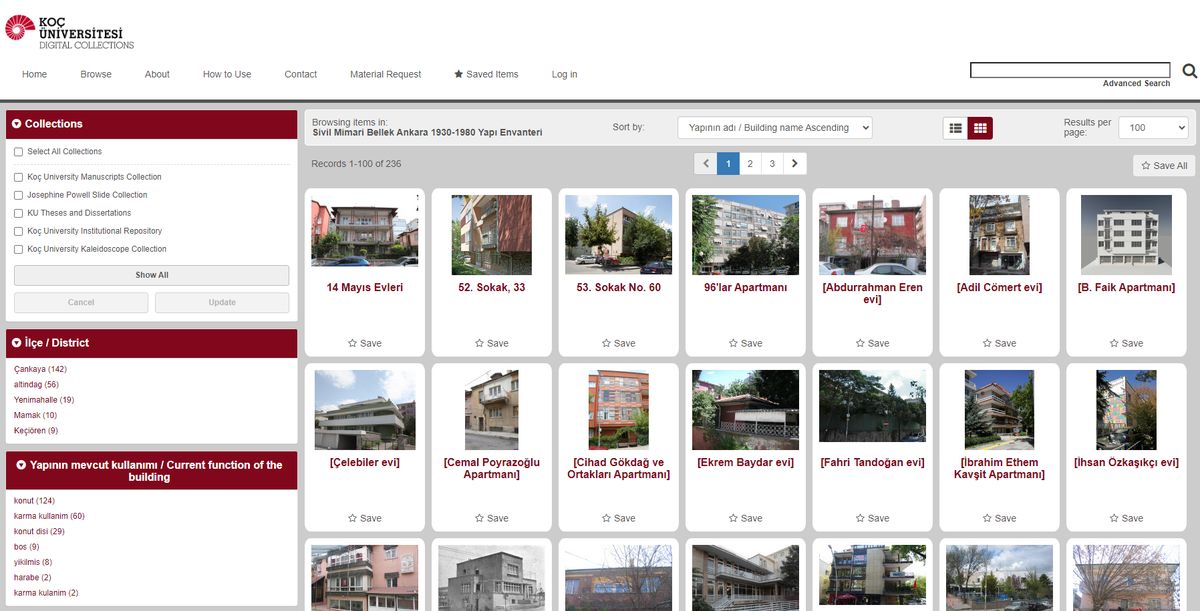Screen dimensions: 1200x611
Task: Open the Sort by dropdown
Action: tap(774, 128)
